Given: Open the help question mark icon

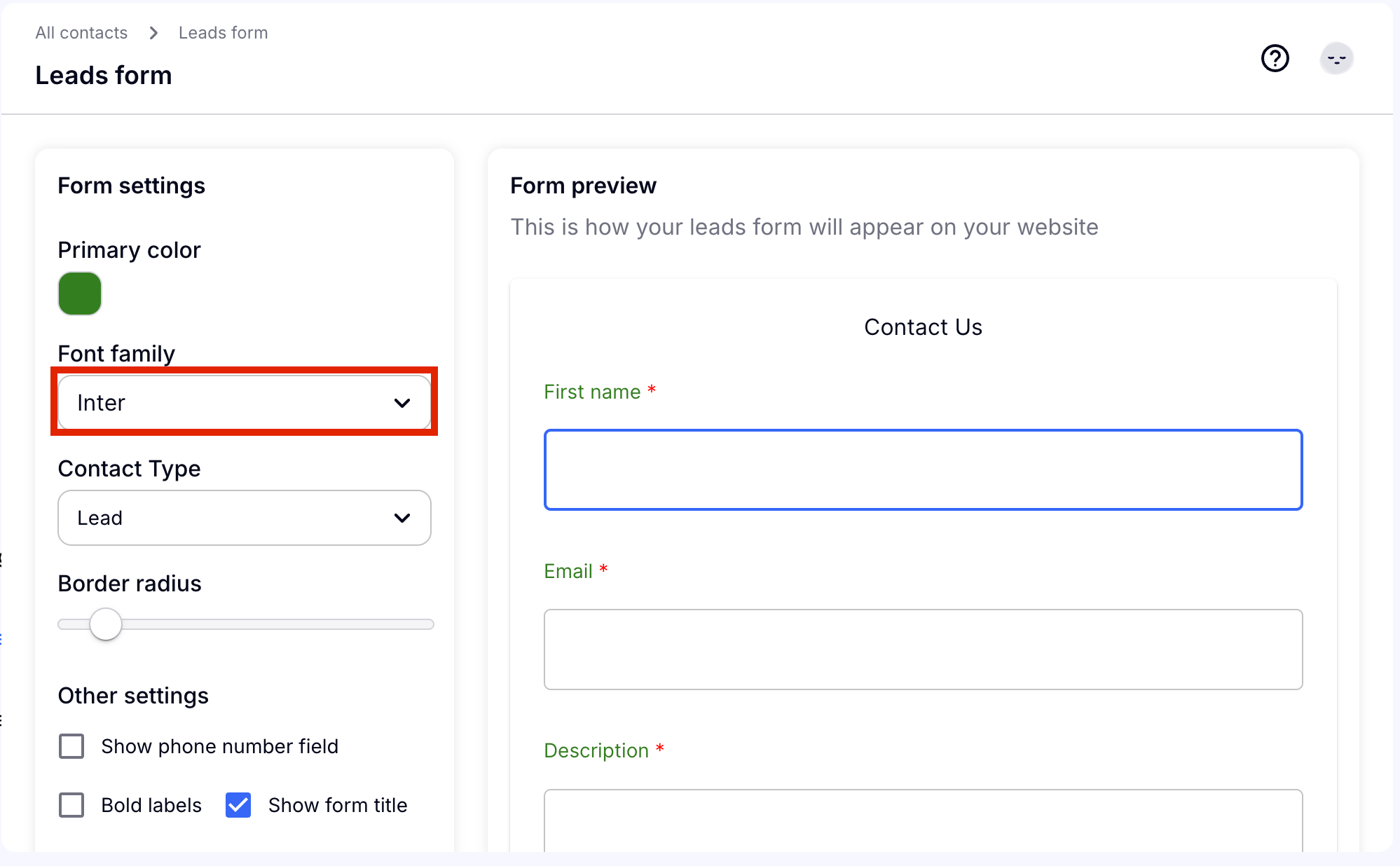Looking at the screenshot, I should click(1275, 58).
